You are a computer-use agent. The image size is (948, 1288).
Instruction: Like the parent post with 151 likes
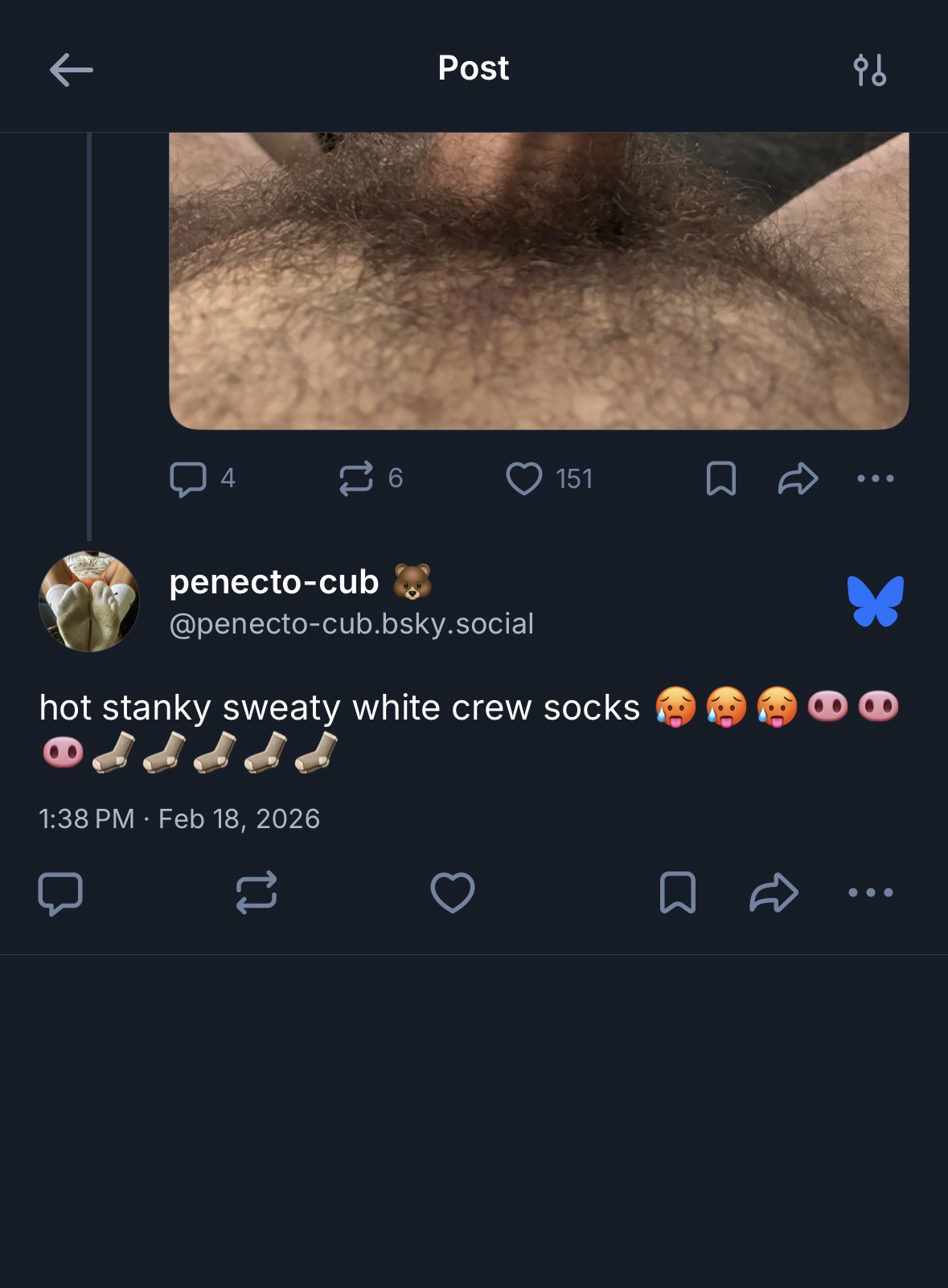coord(524,478)
